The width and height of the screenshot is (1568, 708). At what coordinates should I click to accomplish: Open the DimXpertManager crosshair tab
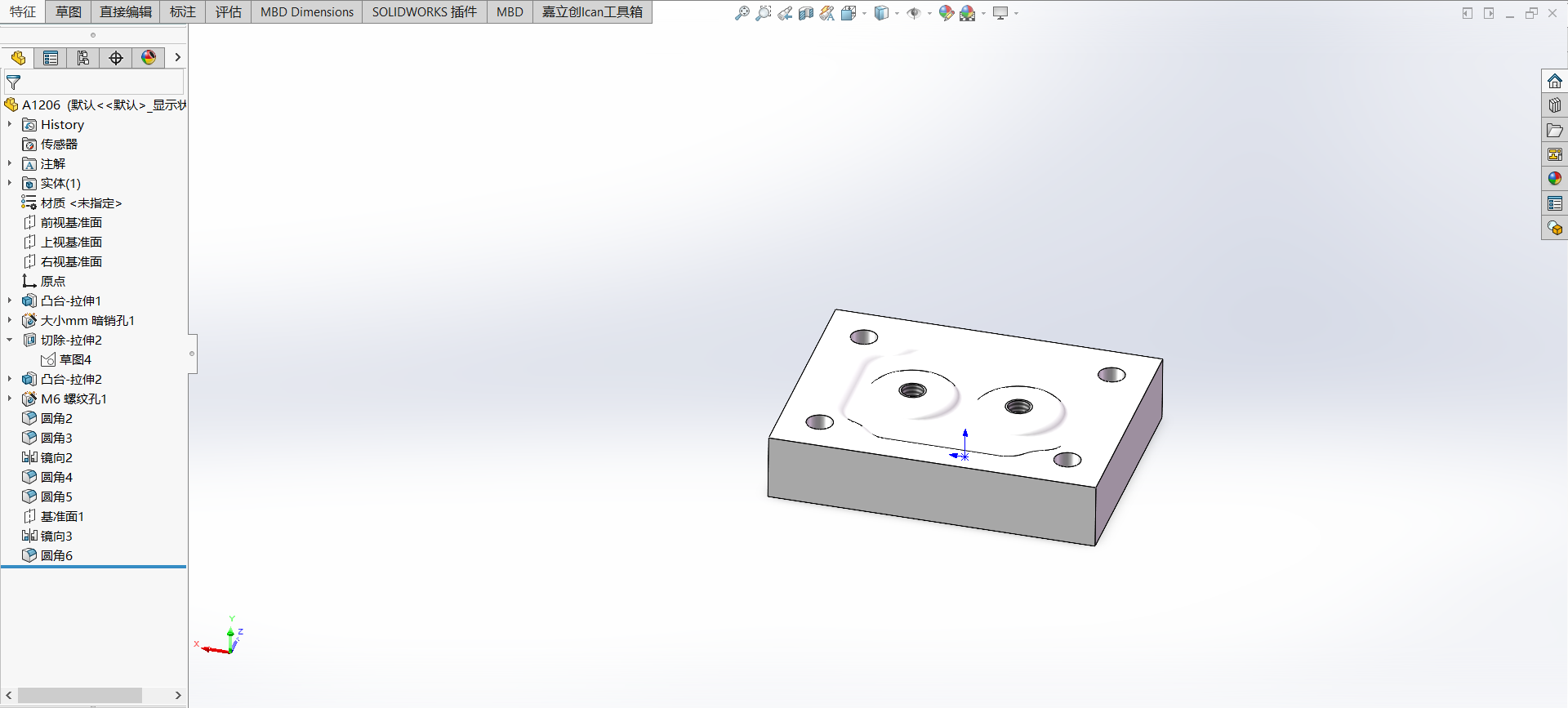[116, 58]
